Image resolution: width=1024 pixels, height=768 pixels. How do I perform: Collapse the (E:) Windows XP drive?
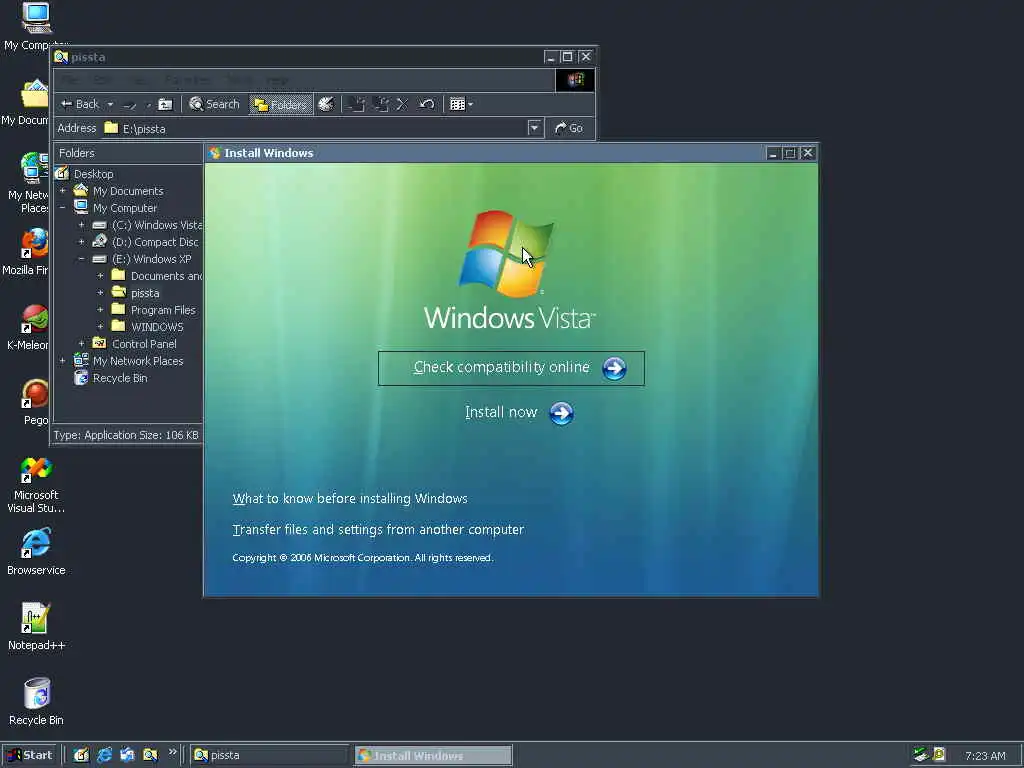coord(82,259)
